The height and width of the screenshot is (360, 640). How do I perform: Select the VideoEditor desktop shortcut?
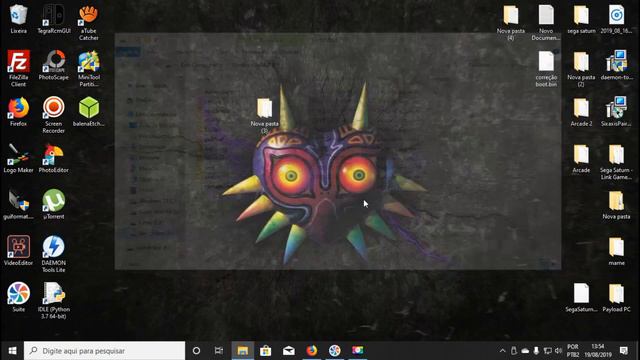(x=18, y=251)
